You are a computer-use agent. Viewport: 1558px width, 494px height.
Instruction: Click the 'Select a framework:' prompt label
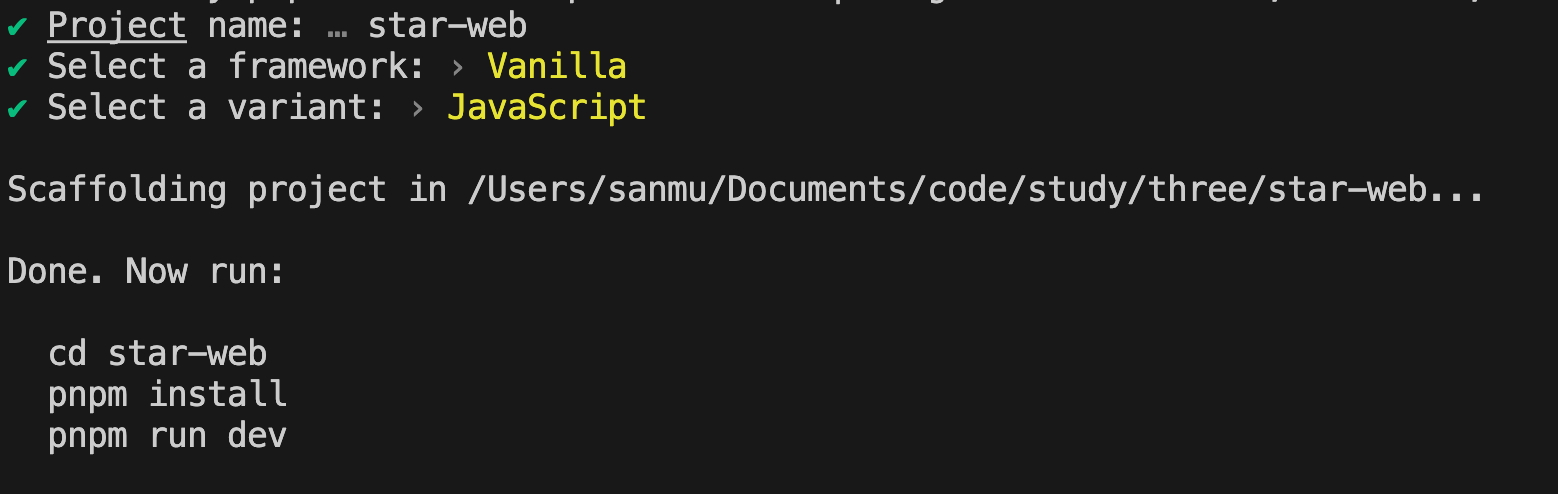click(237, 66)
